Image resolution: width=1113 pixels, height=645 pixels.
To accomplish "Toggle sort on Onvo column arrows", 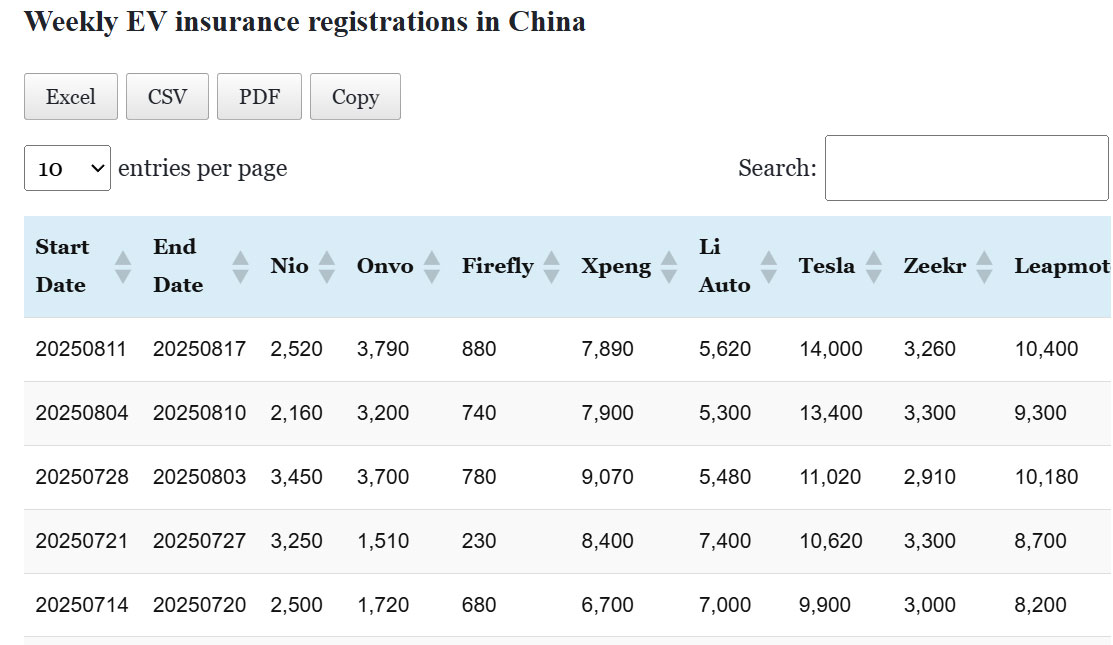I will click(x=431, y=266).
